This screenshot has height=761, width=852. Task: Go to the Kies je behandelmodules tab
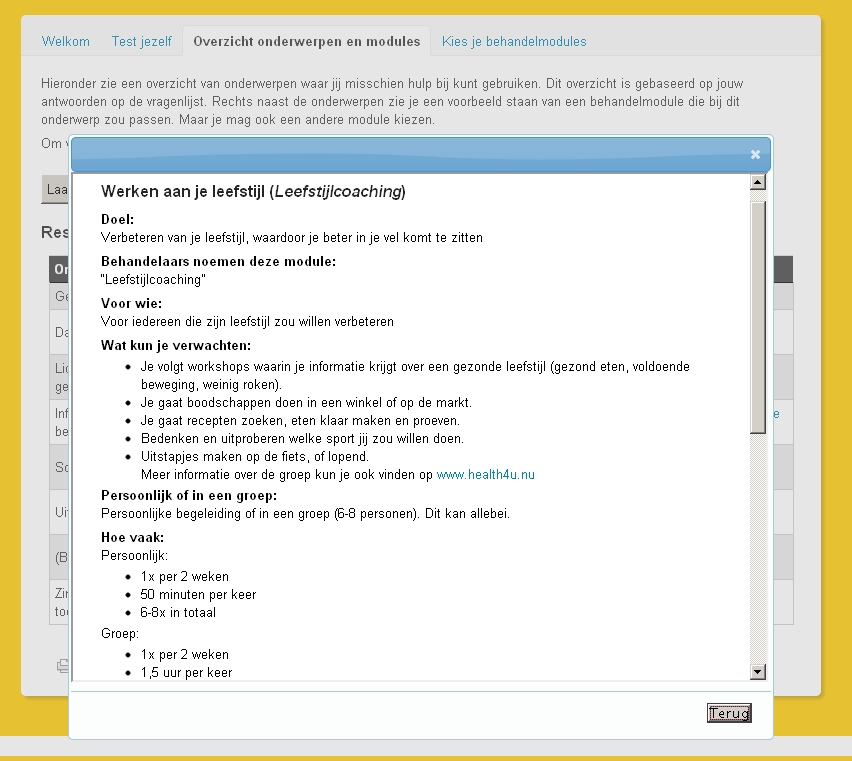[514, 41]
